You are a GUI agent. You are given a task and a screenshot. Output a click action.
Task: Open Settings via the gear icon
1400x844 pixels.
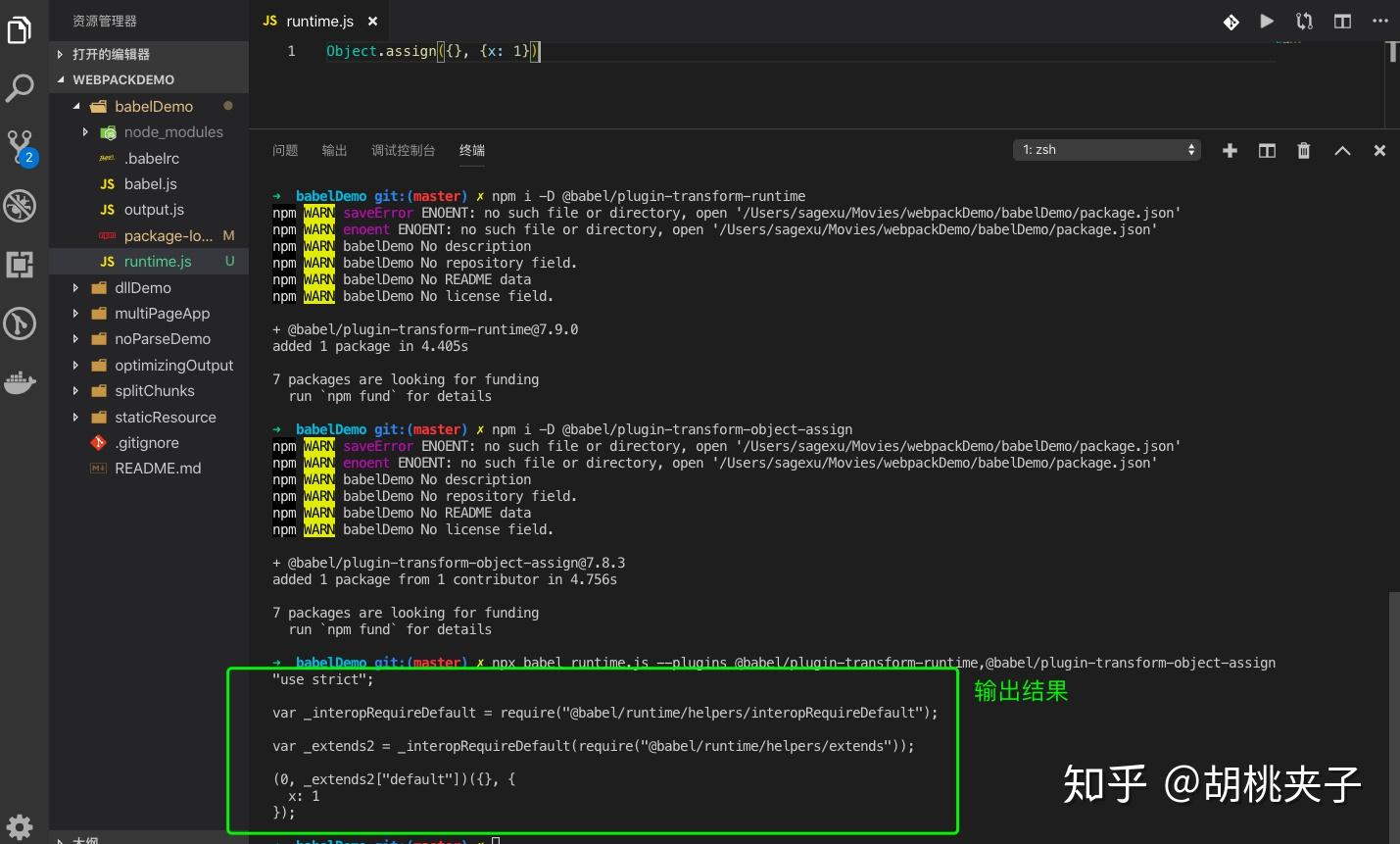[20, 826]
